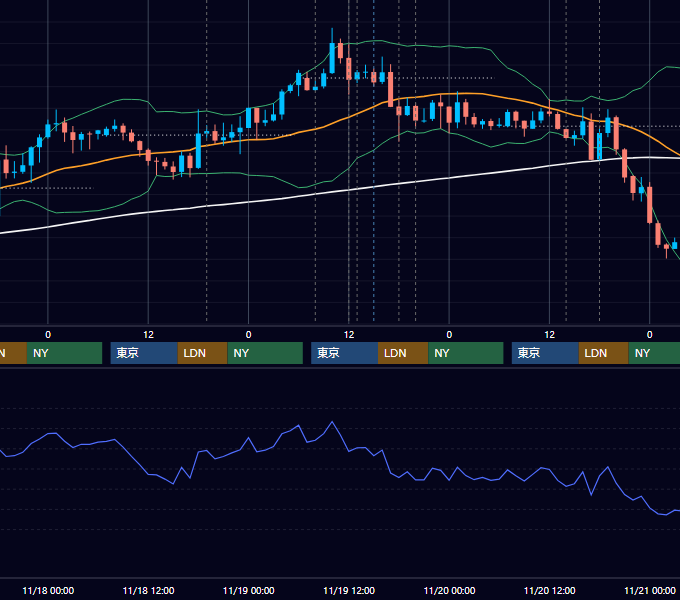Screen dimensions: 680x600
Task: Select NY session block spanning 11/21 00:00
Action: 654,353
